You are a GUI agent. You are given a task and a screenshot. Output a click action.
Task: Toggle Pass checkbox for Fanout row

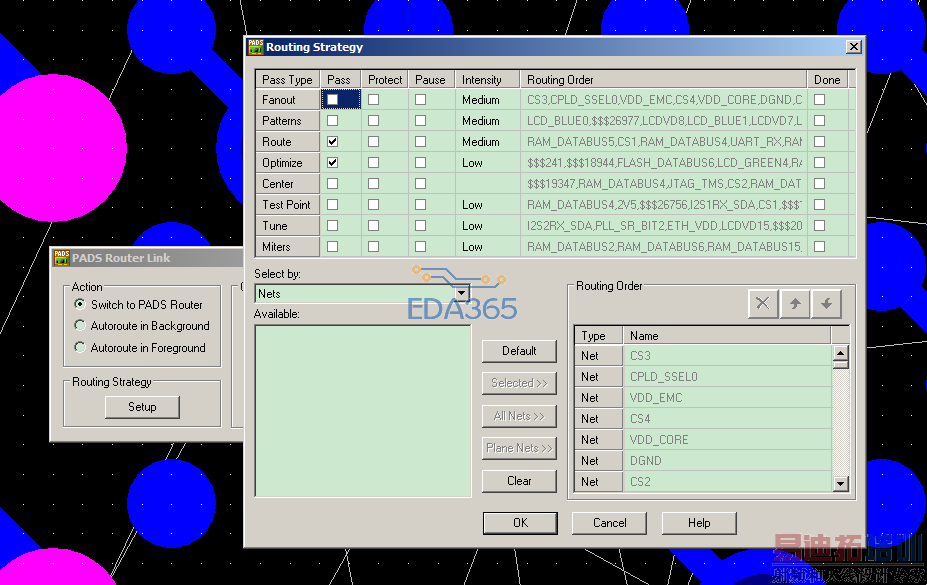point(333,100)
